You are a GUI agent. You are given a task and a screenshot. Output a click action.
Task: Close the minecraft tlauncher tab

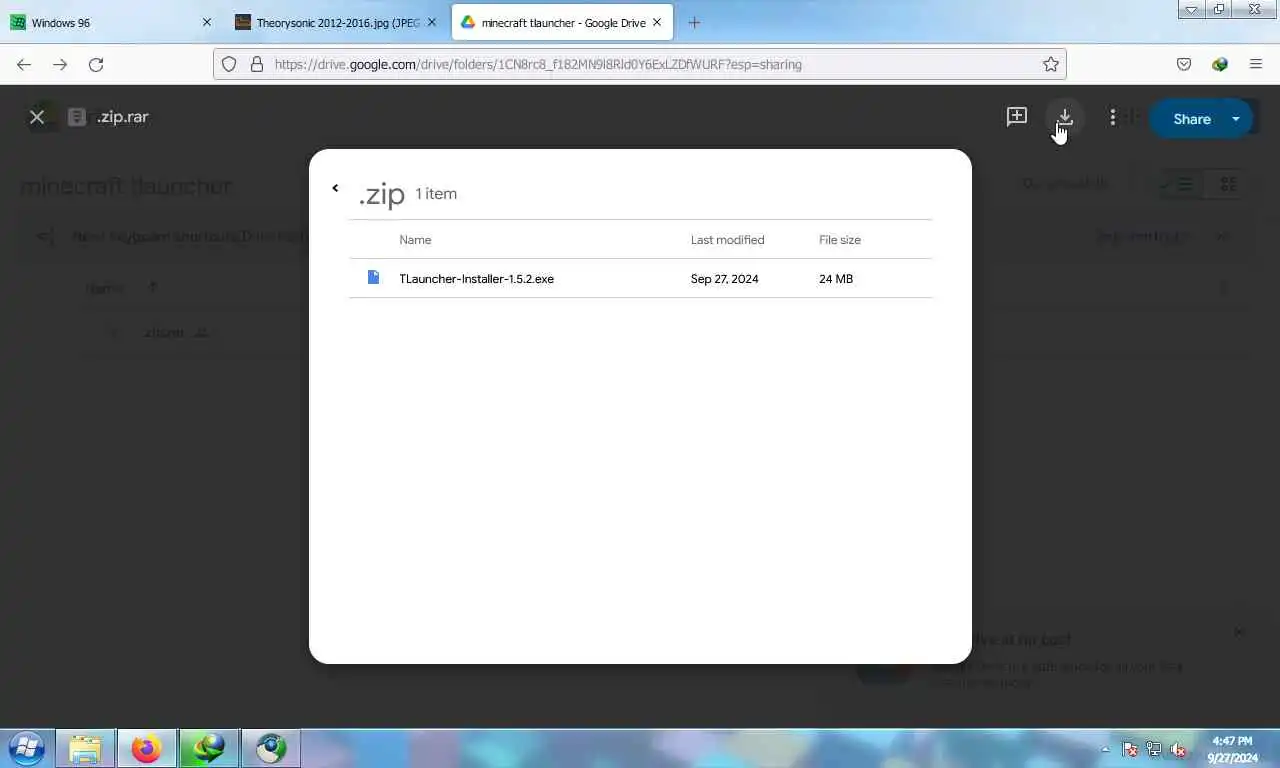coord(657,22)
